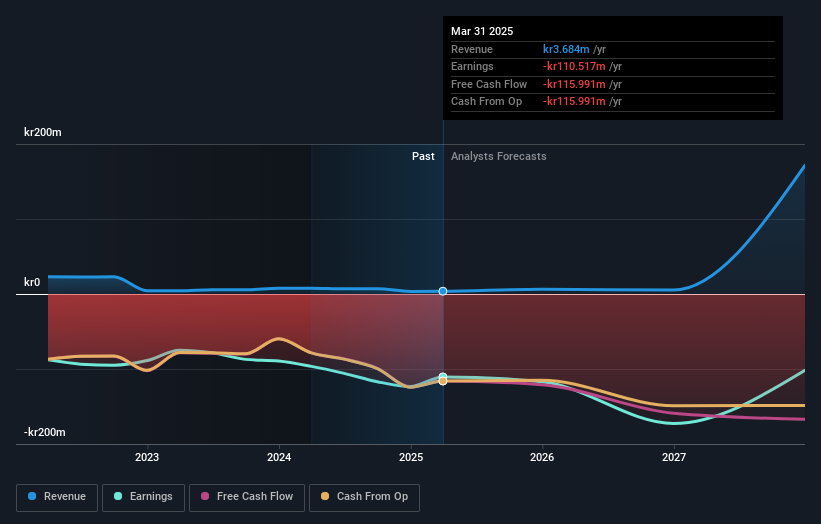The width and height of the screenshot is (821, 524).
Task: Click the Past label in chart
Action: click(x=423, y=156)
